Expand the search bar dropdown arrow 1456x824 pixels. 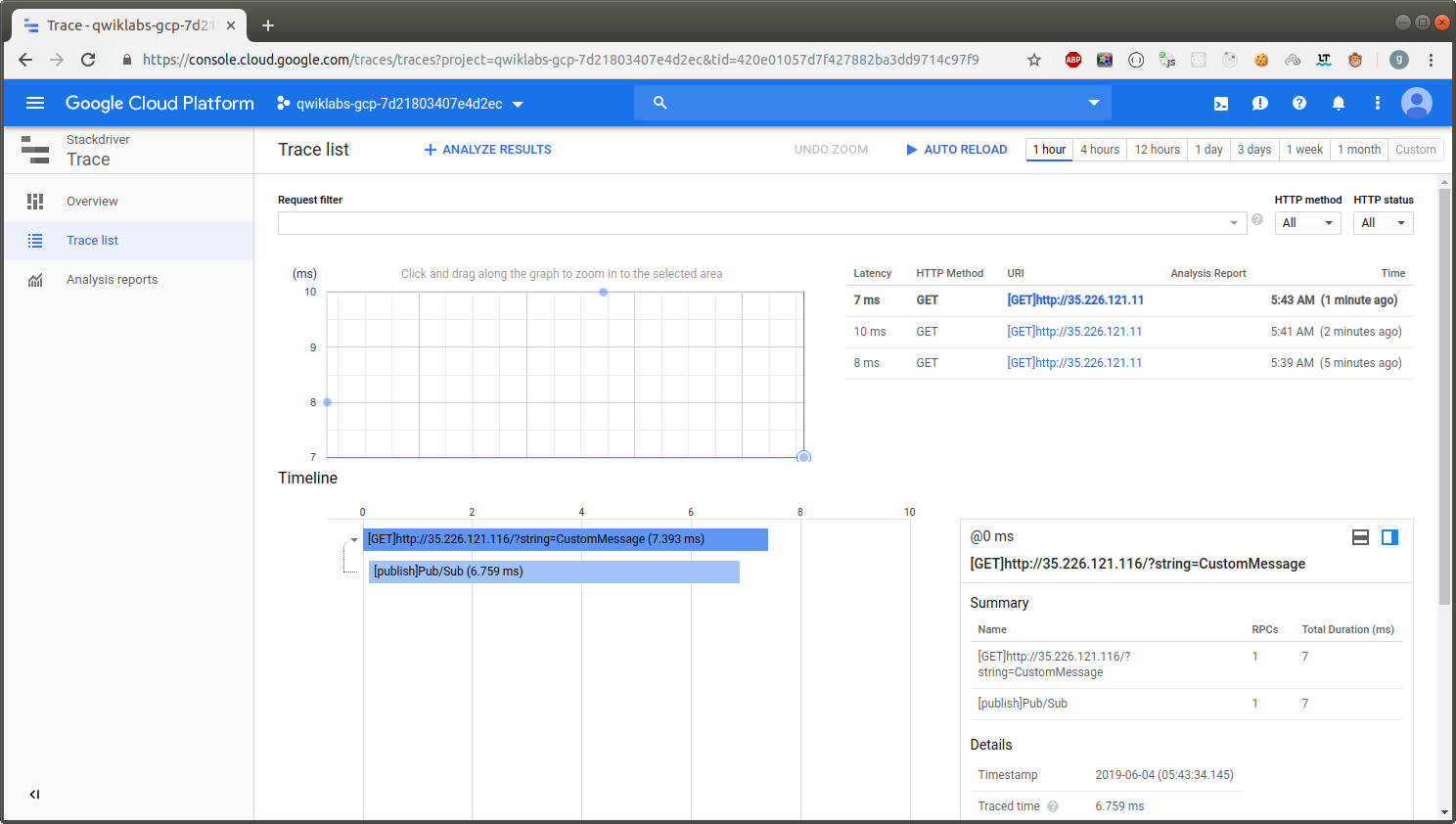click(1094, 103)
